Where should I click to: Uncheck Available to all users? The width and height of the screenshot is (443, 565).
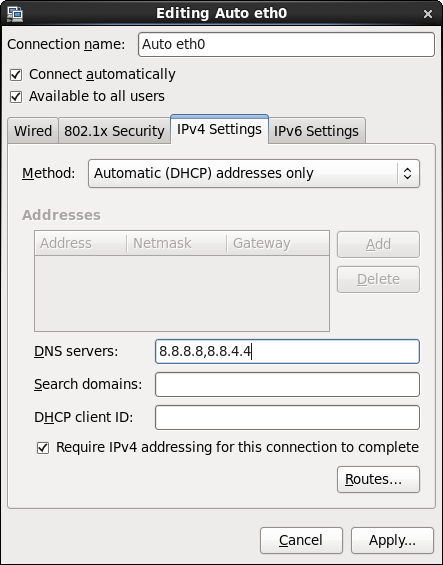coord(16,97)
